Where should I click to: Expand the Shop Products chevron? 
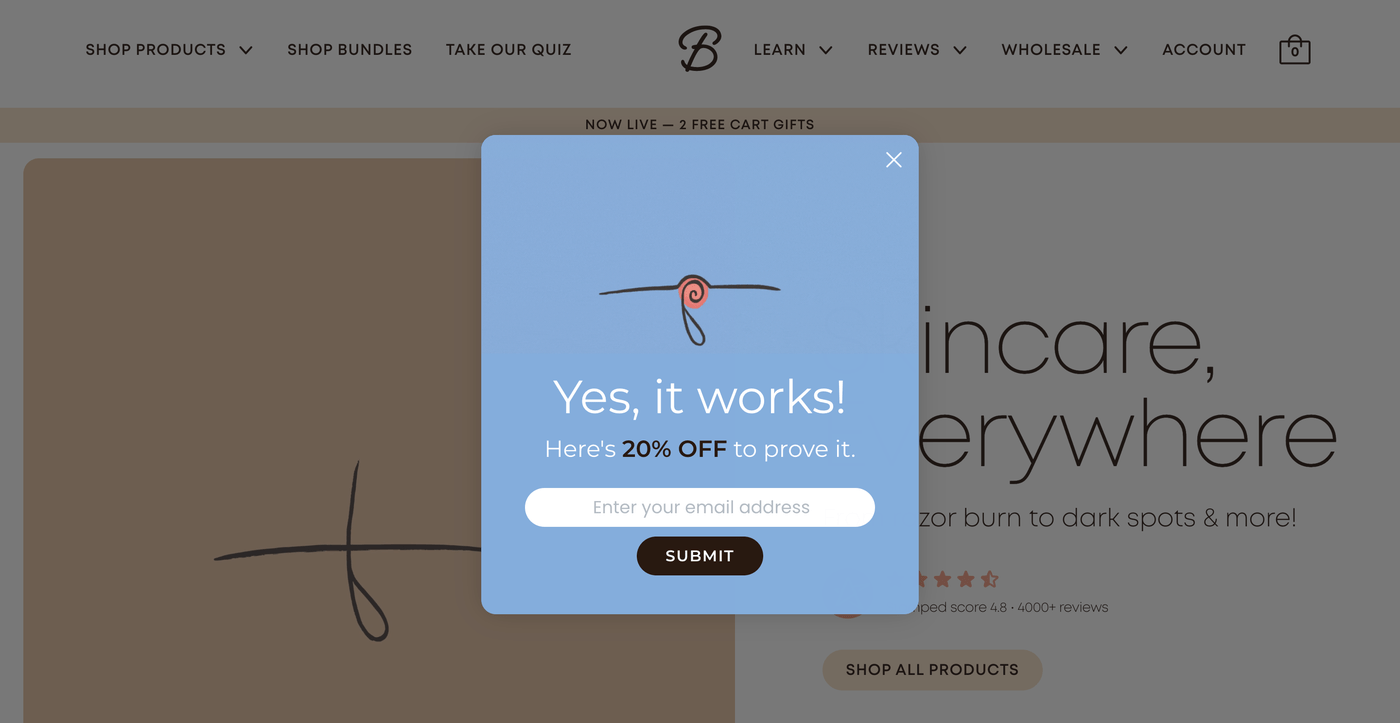[246, 50]
